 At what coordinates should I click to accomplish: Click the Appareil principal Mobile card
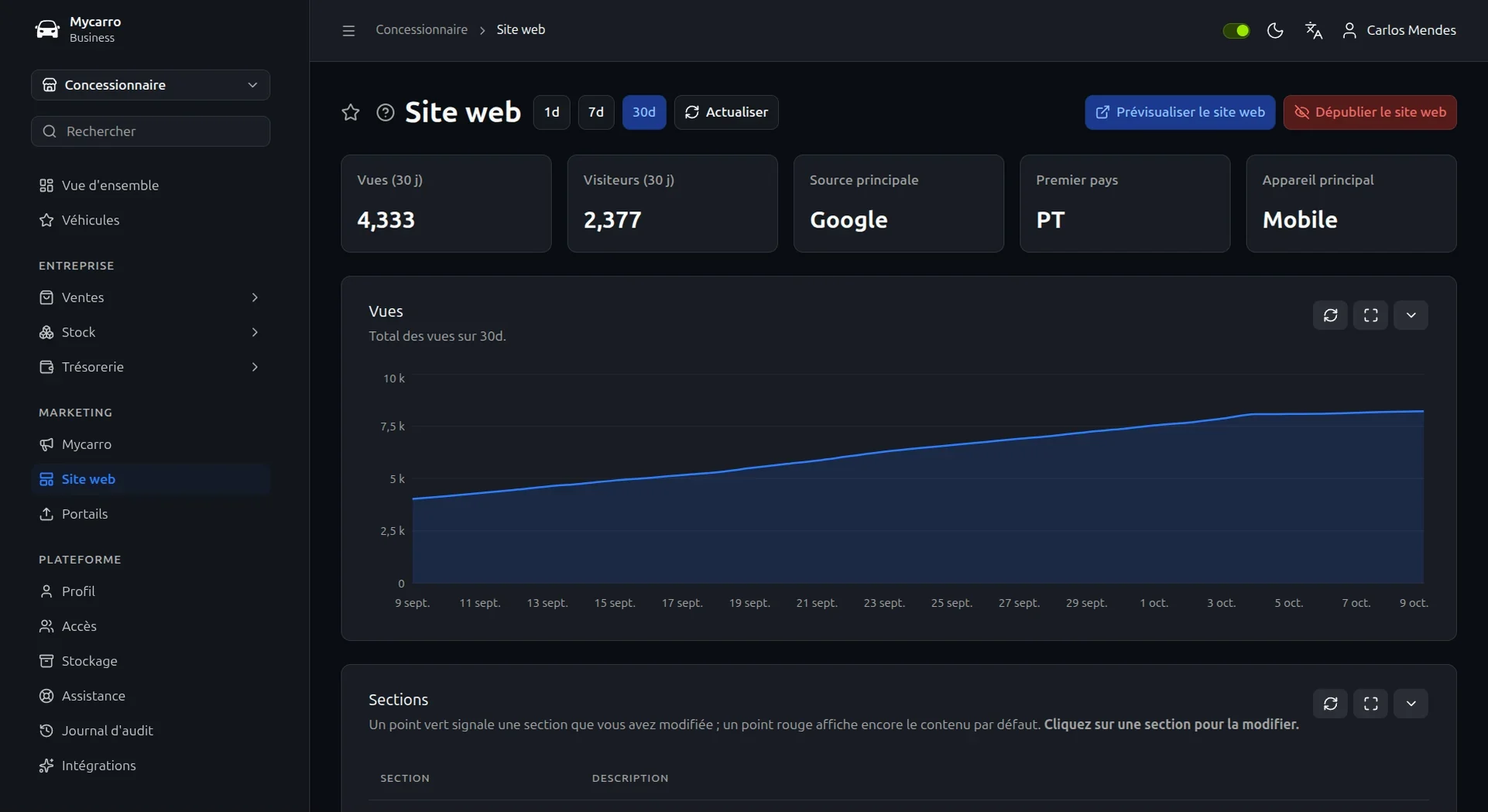1351,204
